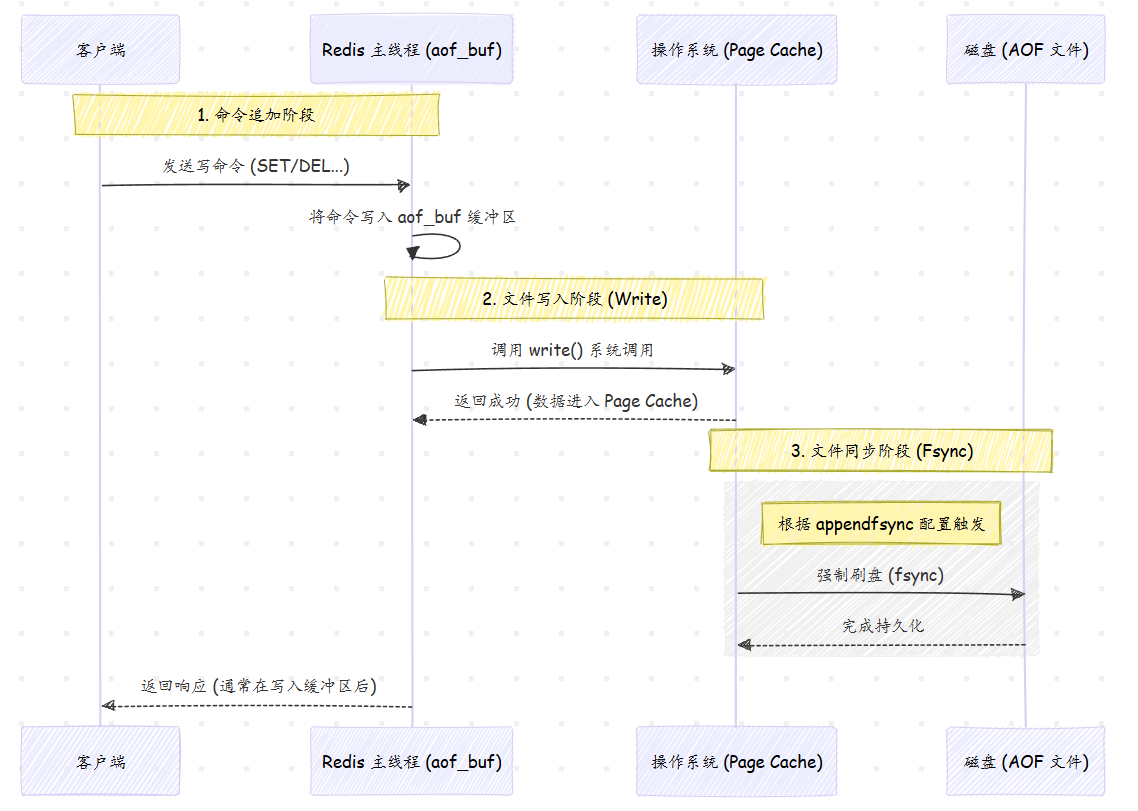Select the message '返回成功 (数据进入 Page Cache)'
1138x811 pixels.
576,401
